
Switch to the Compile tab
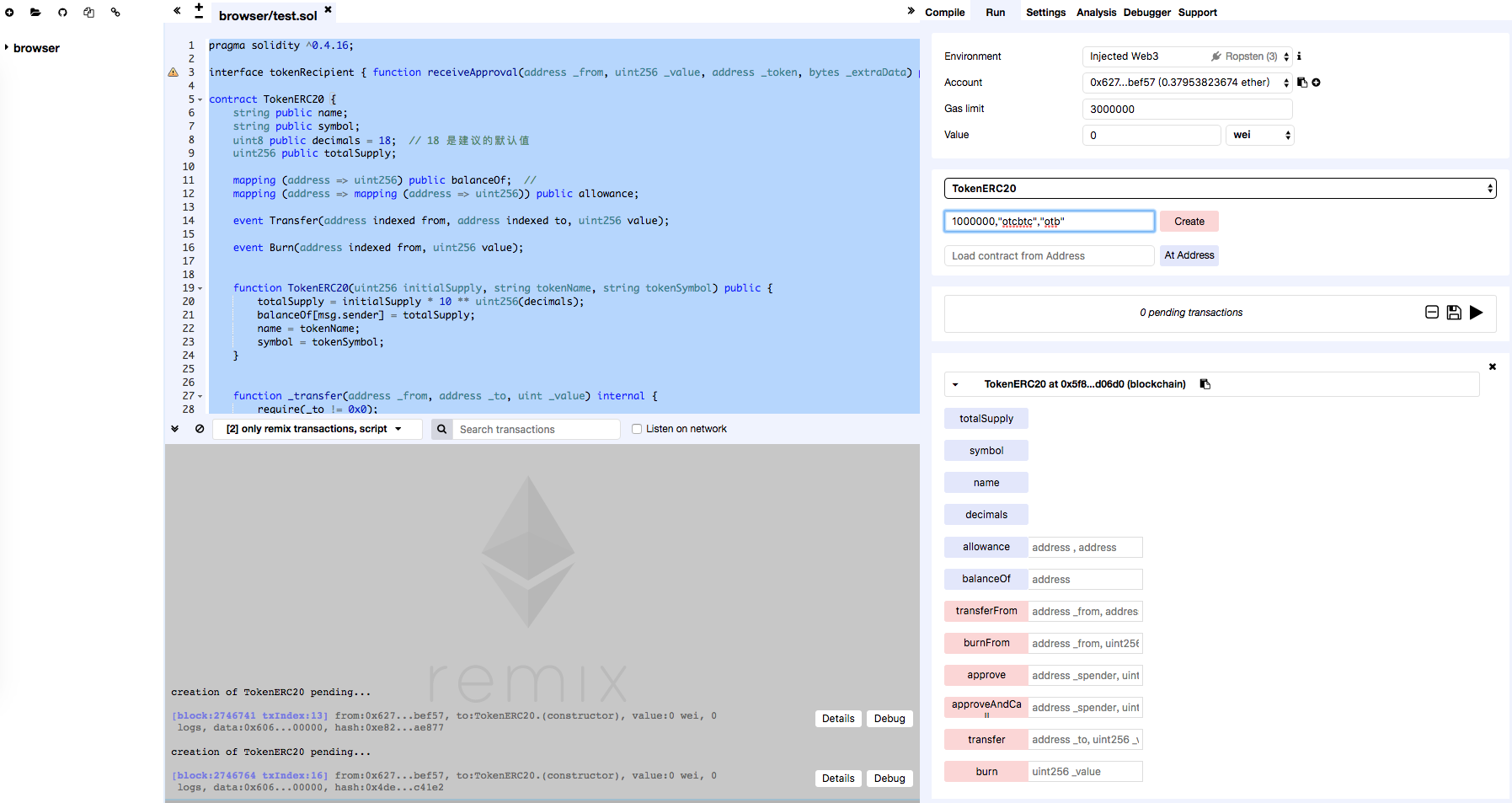(944, 13)
